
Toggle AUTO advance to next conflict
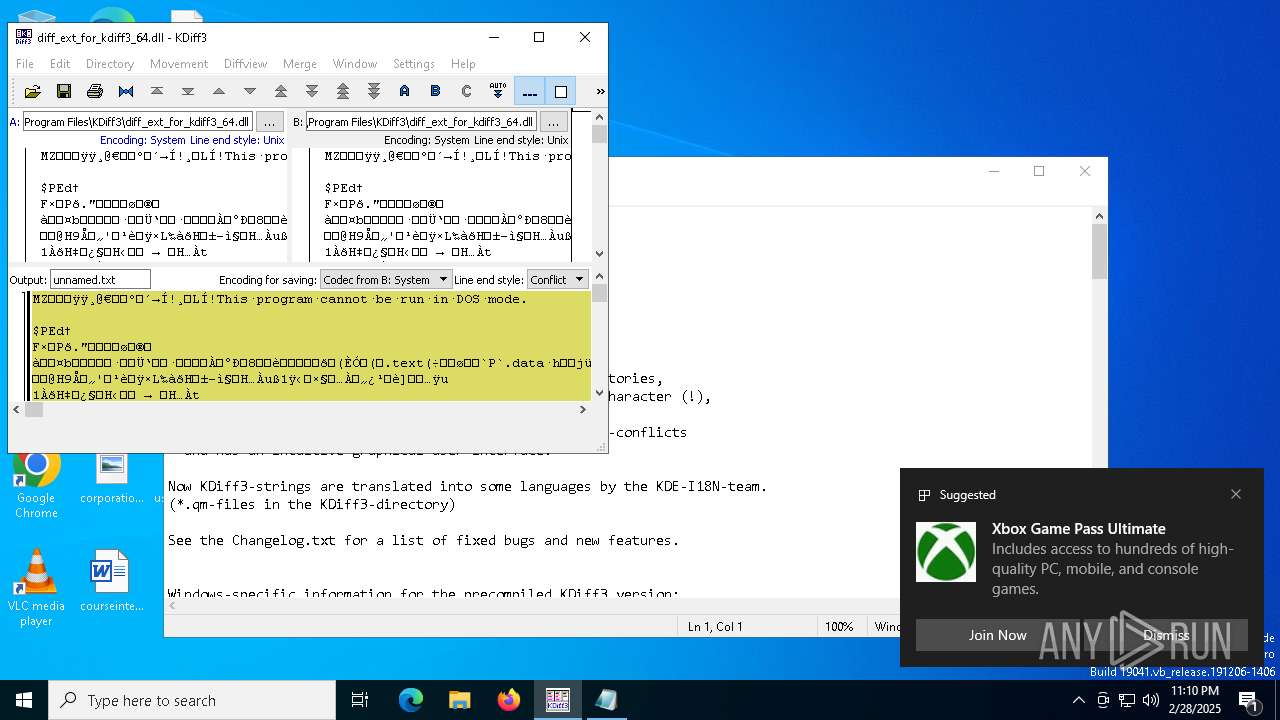(498, 91)
